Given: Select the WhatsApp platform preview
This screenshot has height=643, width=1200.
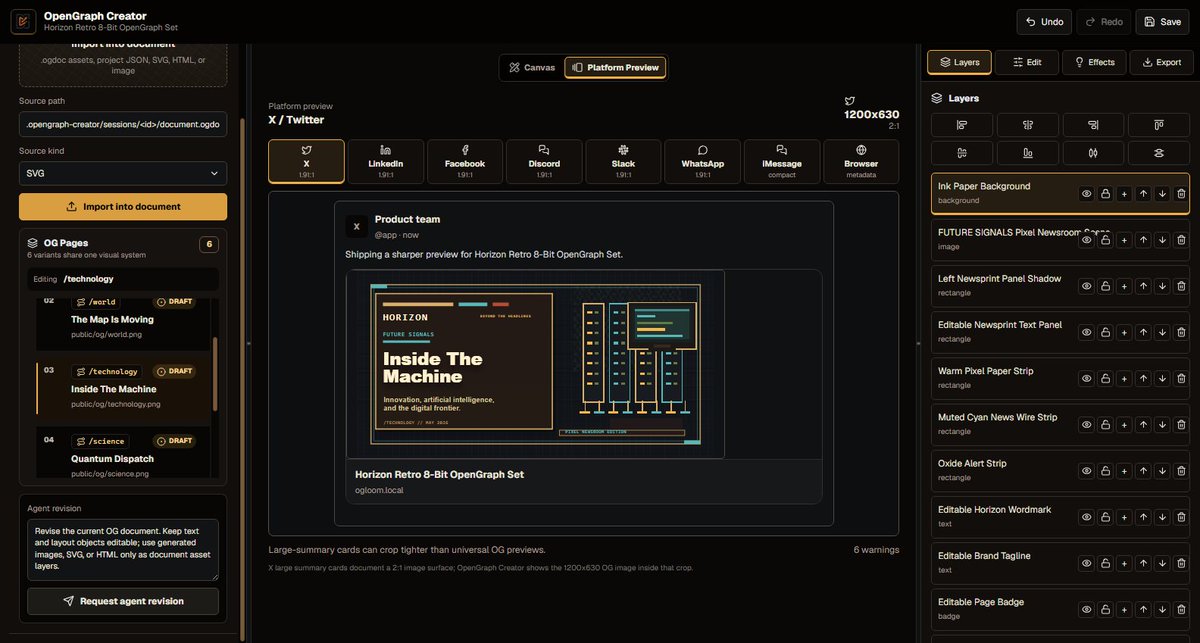Looking at the screenshot, I should tap(702, 162).
